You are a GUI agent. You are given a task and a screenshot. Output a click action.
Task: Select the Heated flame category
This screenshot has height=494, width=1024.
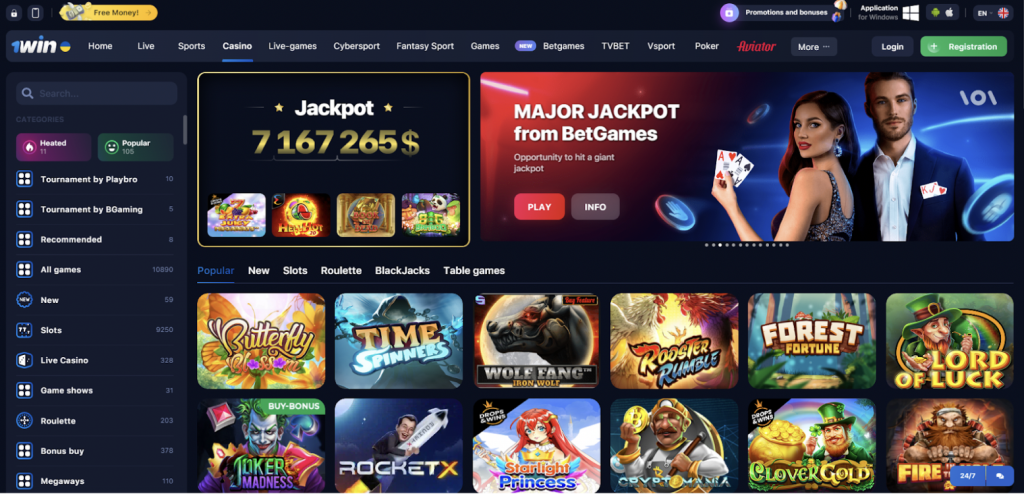coord(54,147)
